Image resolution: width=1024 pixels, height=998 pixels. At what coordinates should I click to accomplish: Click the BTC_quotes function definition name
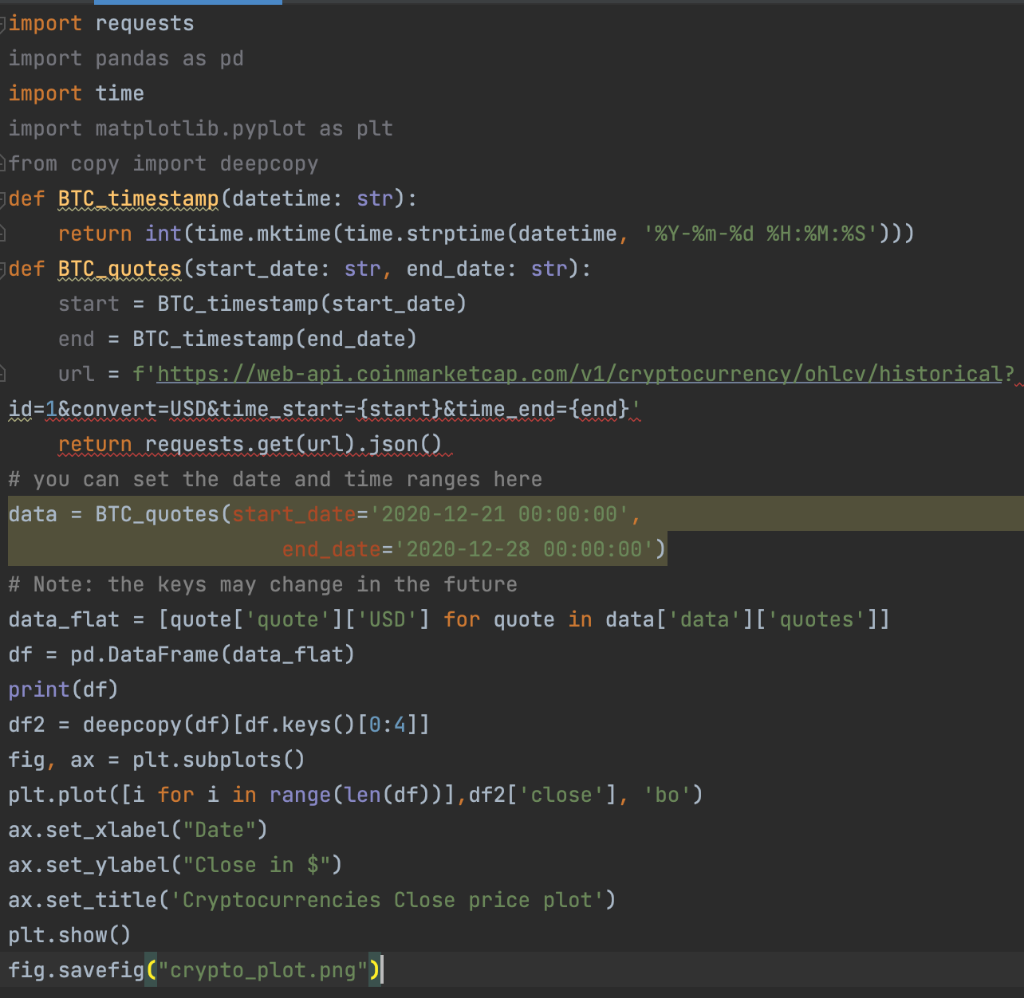pos(120,269)
